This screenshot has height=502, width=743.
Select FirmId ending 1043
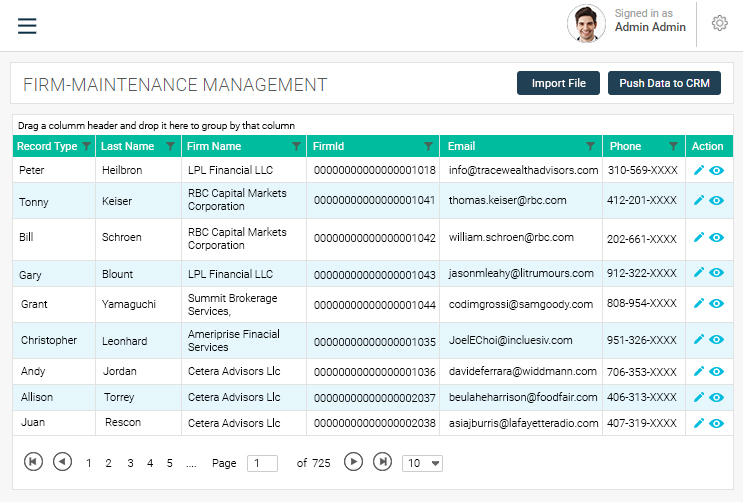pyautogui.click(x=374, y=274)
